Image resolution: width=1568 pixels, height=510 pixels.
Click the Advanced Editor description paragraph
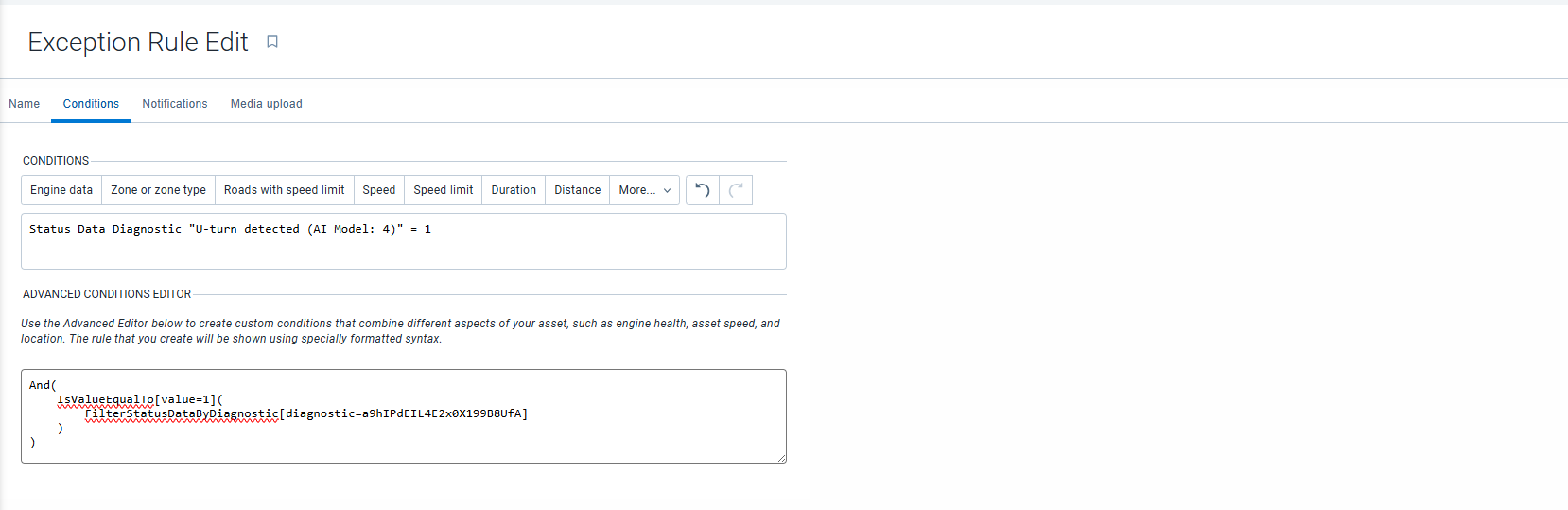(401, 331)
